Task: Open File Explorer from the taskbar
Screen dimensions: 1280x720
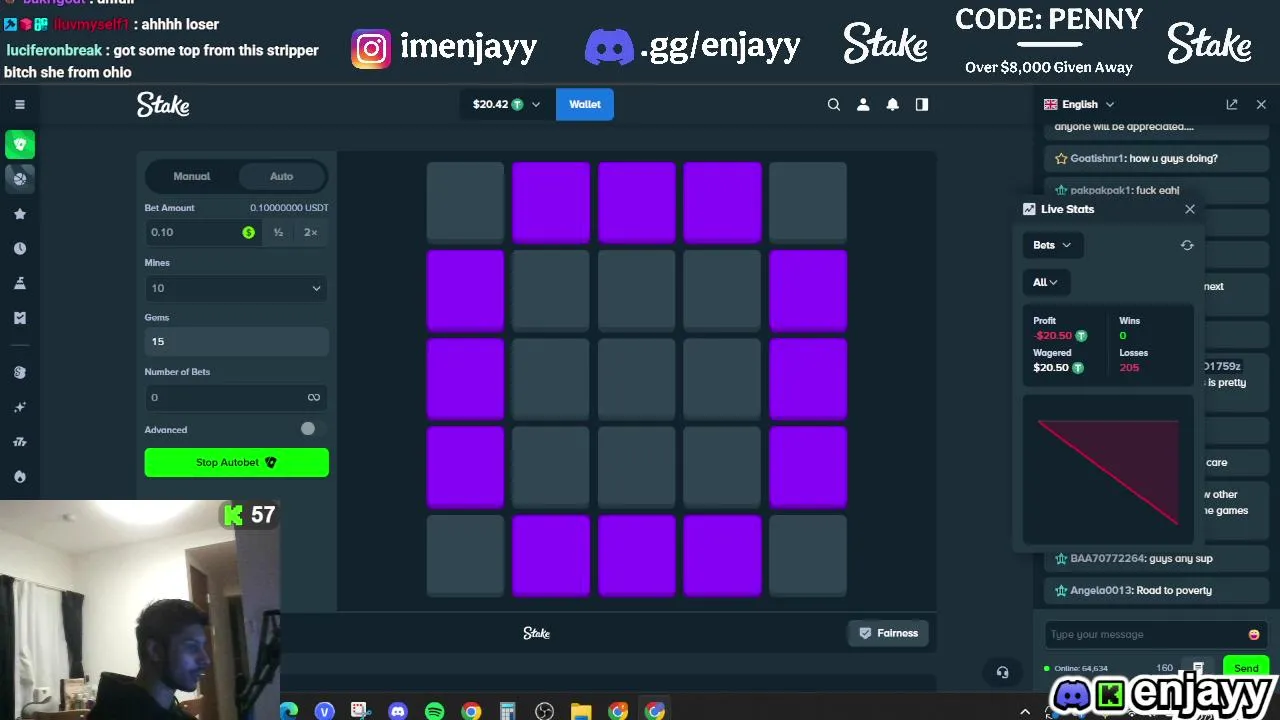Action: pyautogui.click(x=581, y=711)
